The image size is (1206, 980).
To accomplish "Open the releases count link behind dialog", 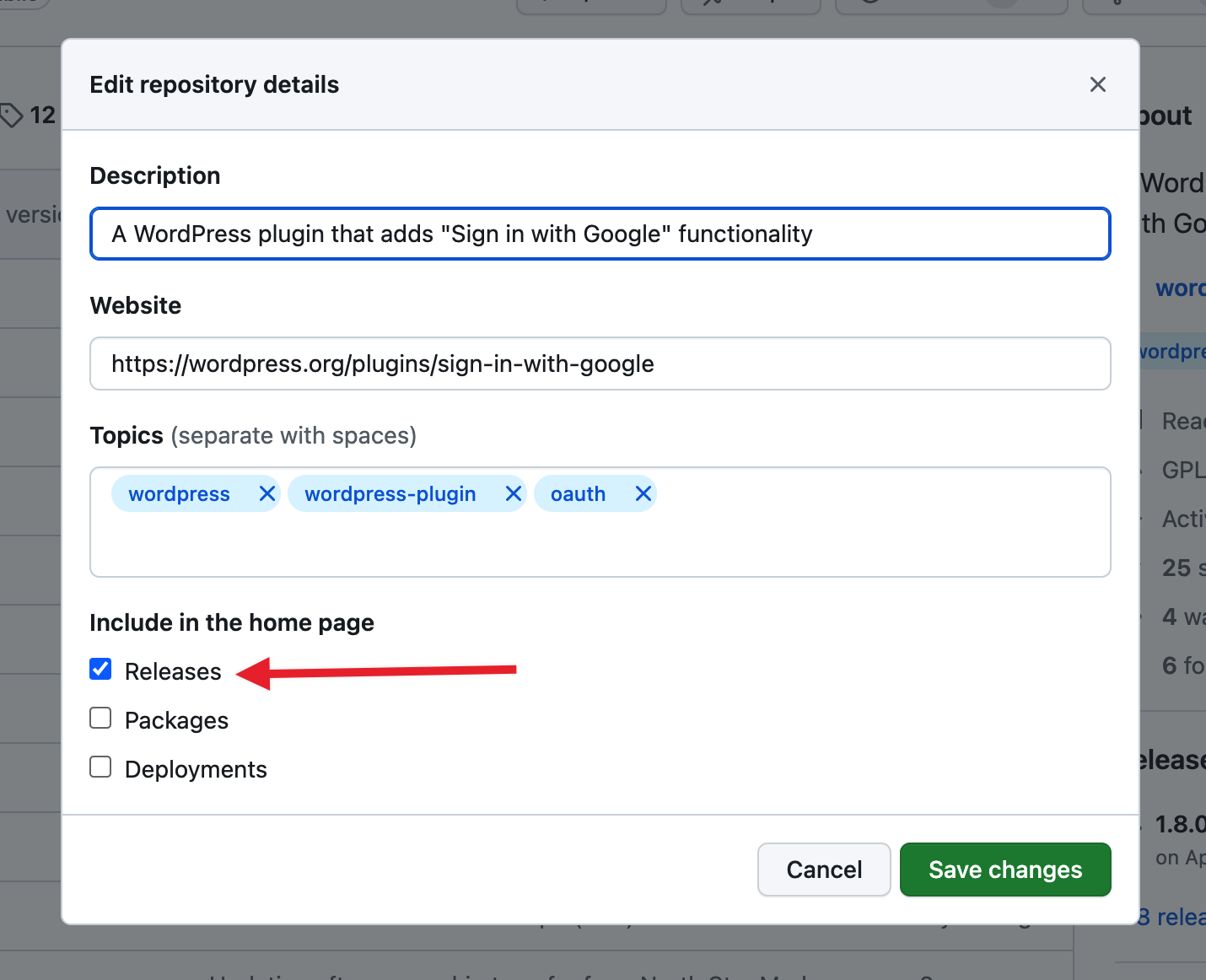I will coord(1172,917).
